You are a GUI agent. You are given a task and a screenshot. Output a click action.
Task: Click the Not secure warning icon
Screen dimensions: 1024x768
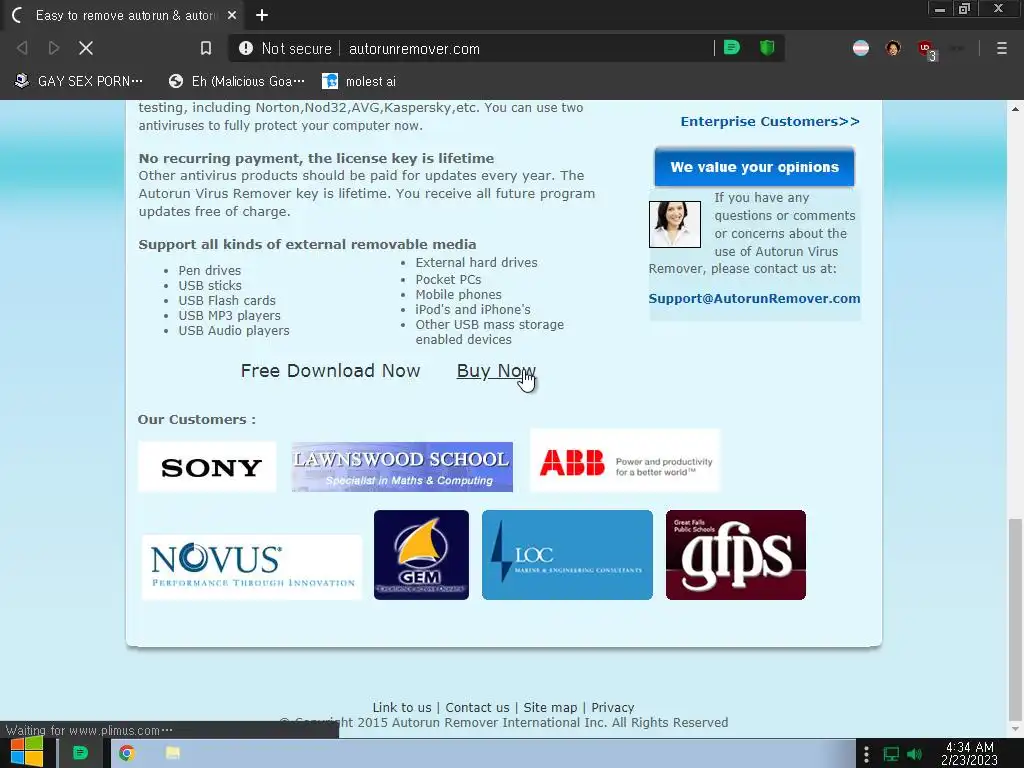246,48
